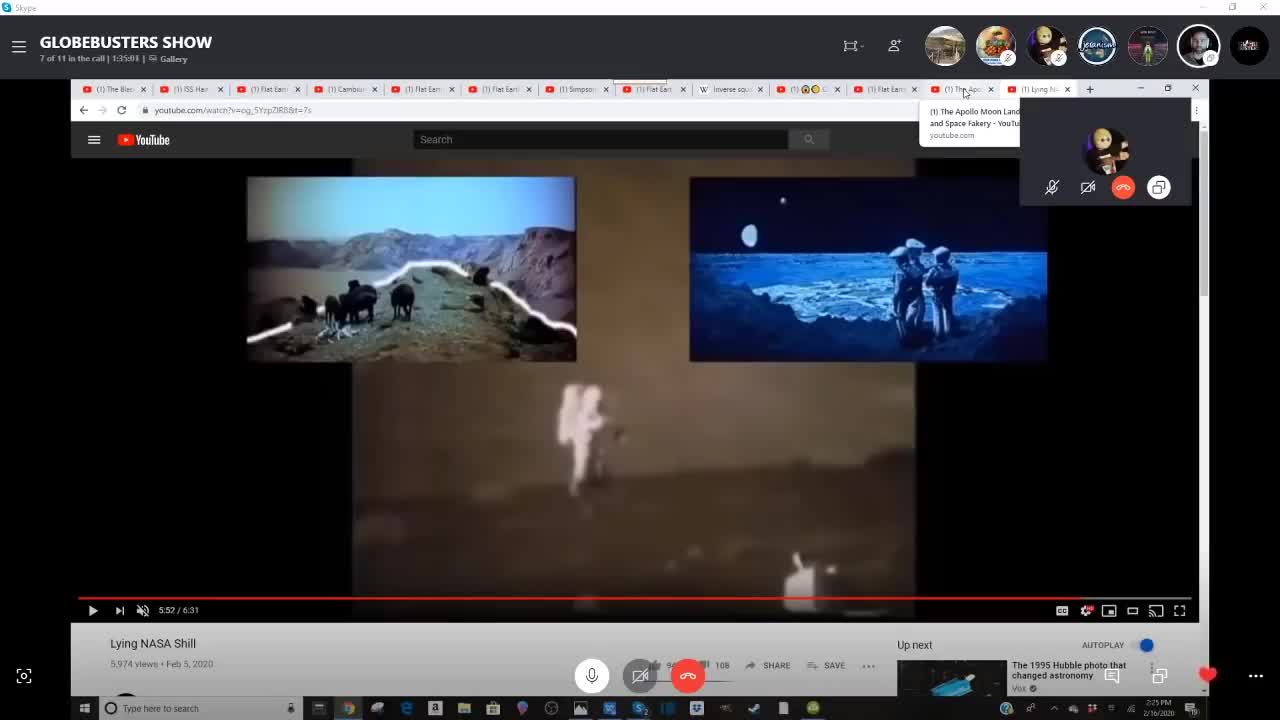Click the YouTube search magnifier button
Image resolution: width=1280 pixels, height=720 pixels.
808,140
